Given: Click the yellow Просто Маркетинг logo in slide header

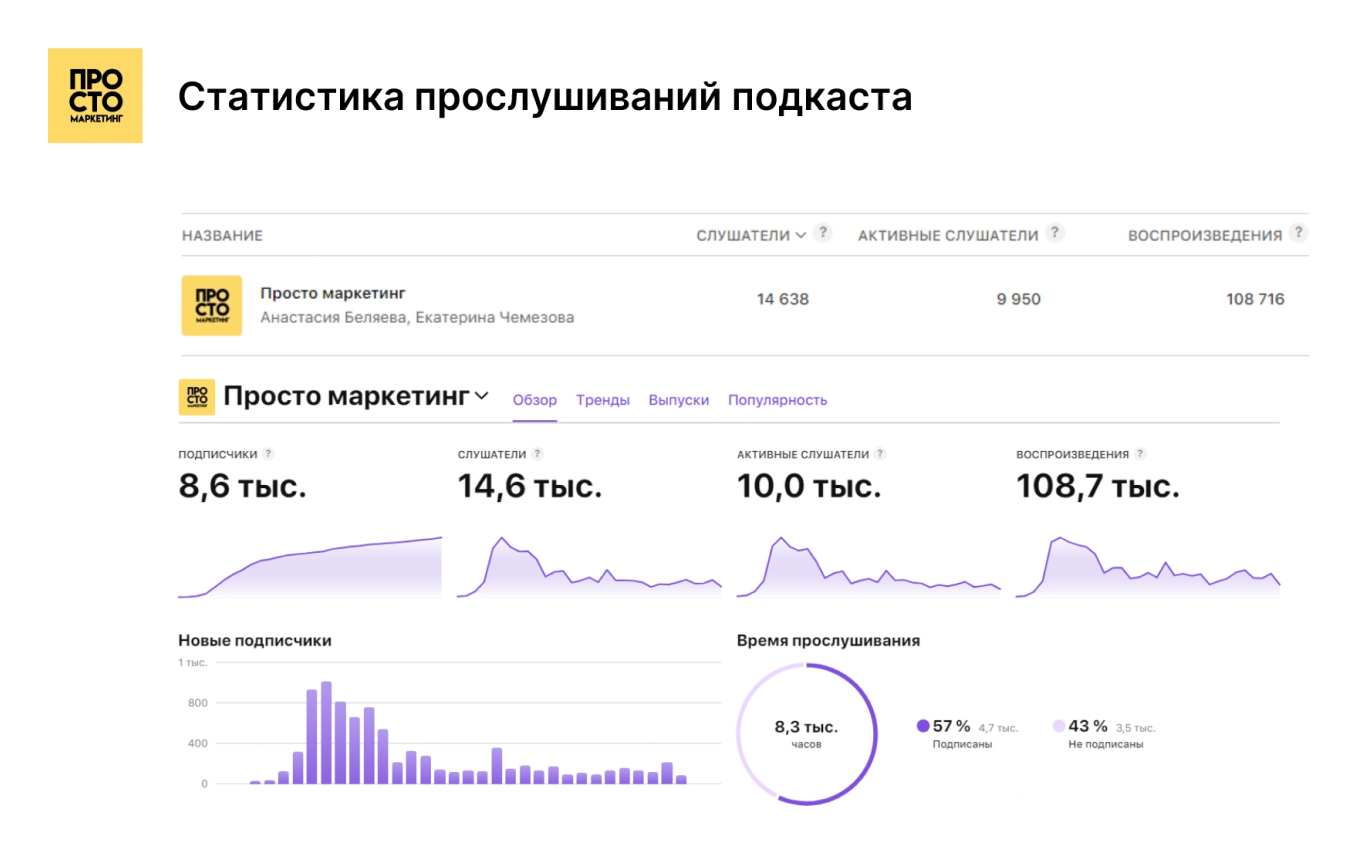Looking at the screenshot, I should tap(95, 95).
